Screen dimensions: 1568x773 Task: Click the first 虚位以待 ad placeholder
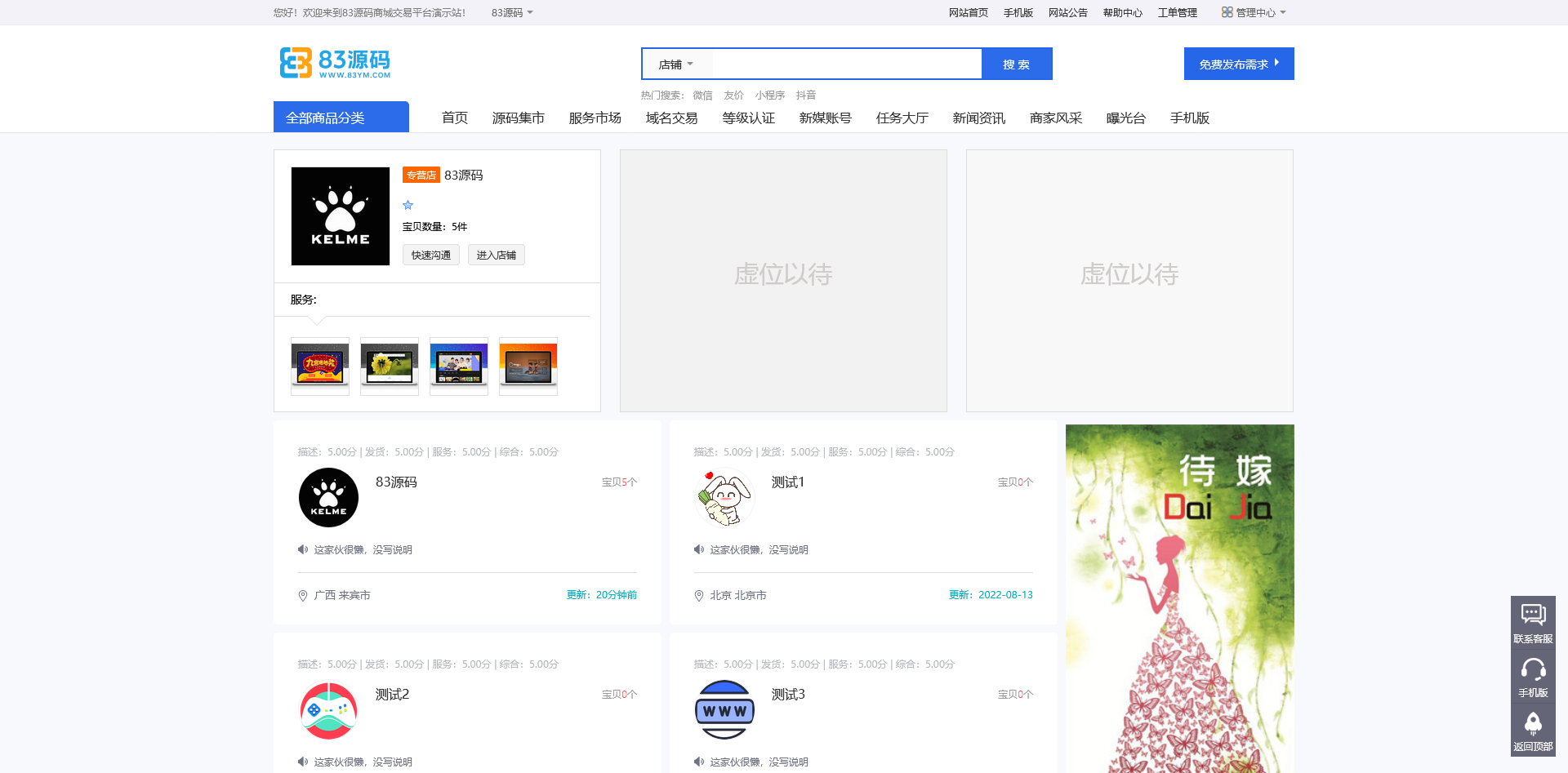(783, 281)
